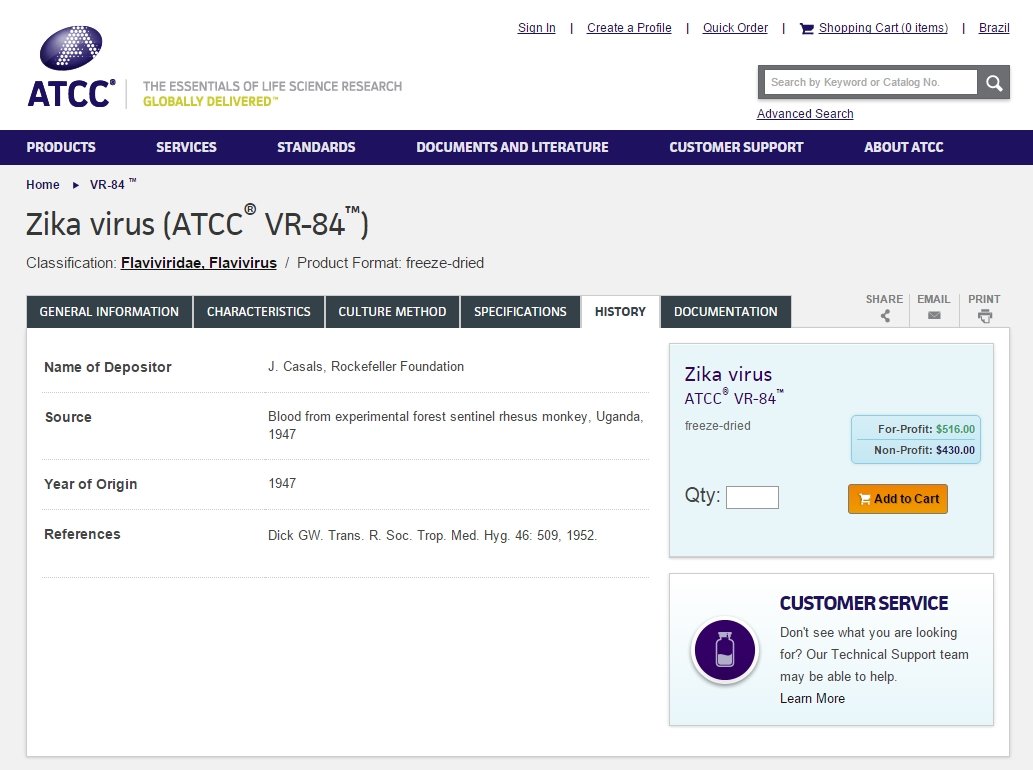This screenshot has height=770, width=1033.
Task: Click the Customer Service heading
Action: pyautogui.click(x=864, y=603)
